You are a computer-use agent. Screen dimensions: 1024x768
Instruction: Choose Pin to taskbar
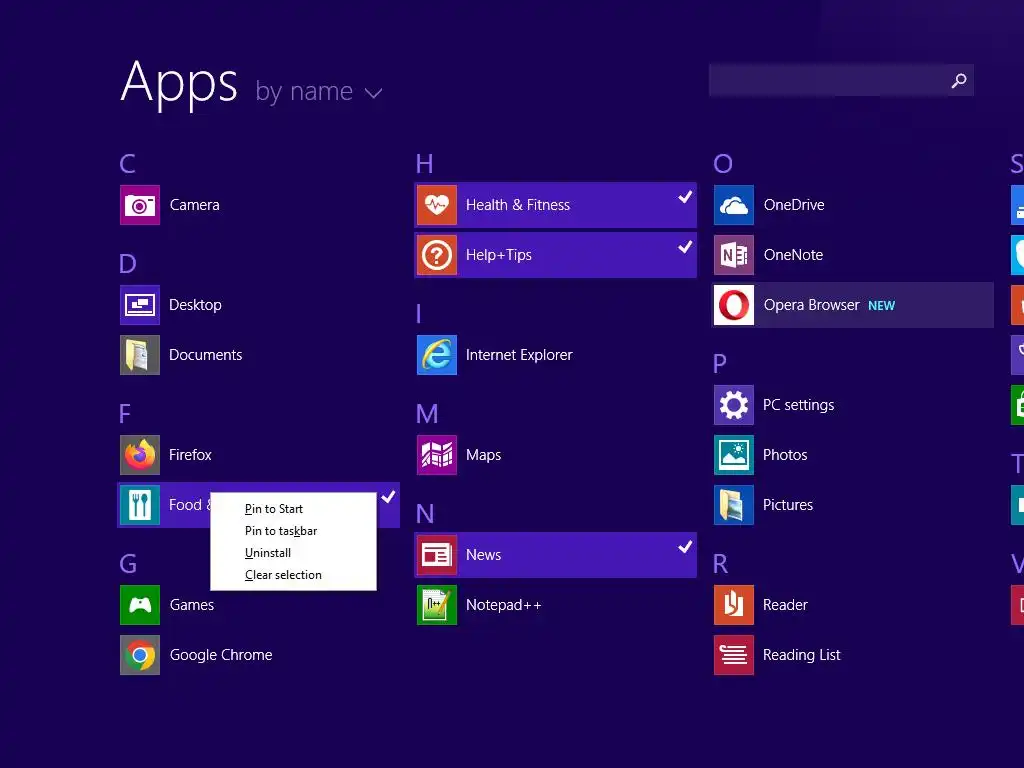click(x=281, y=531)
